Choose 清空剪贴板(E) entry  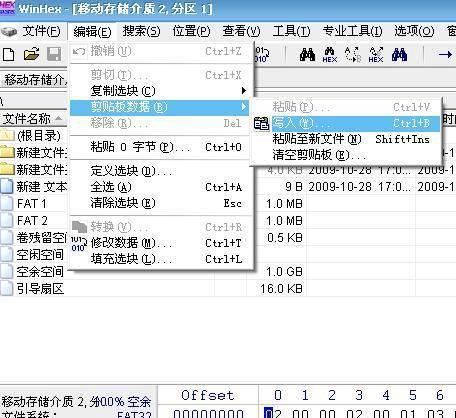(346, 155)
